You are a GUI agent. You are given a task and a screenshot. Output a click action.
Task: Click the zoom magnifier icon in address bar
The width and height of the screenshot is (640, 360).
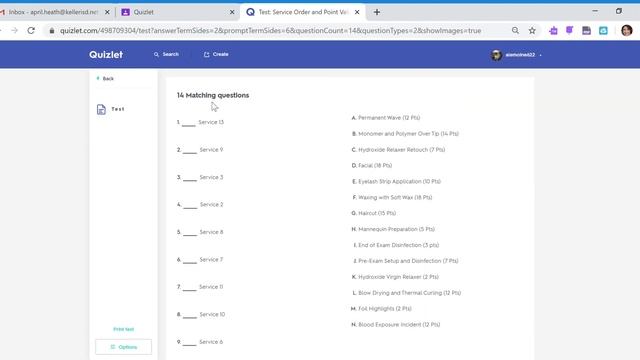(515, 30)
